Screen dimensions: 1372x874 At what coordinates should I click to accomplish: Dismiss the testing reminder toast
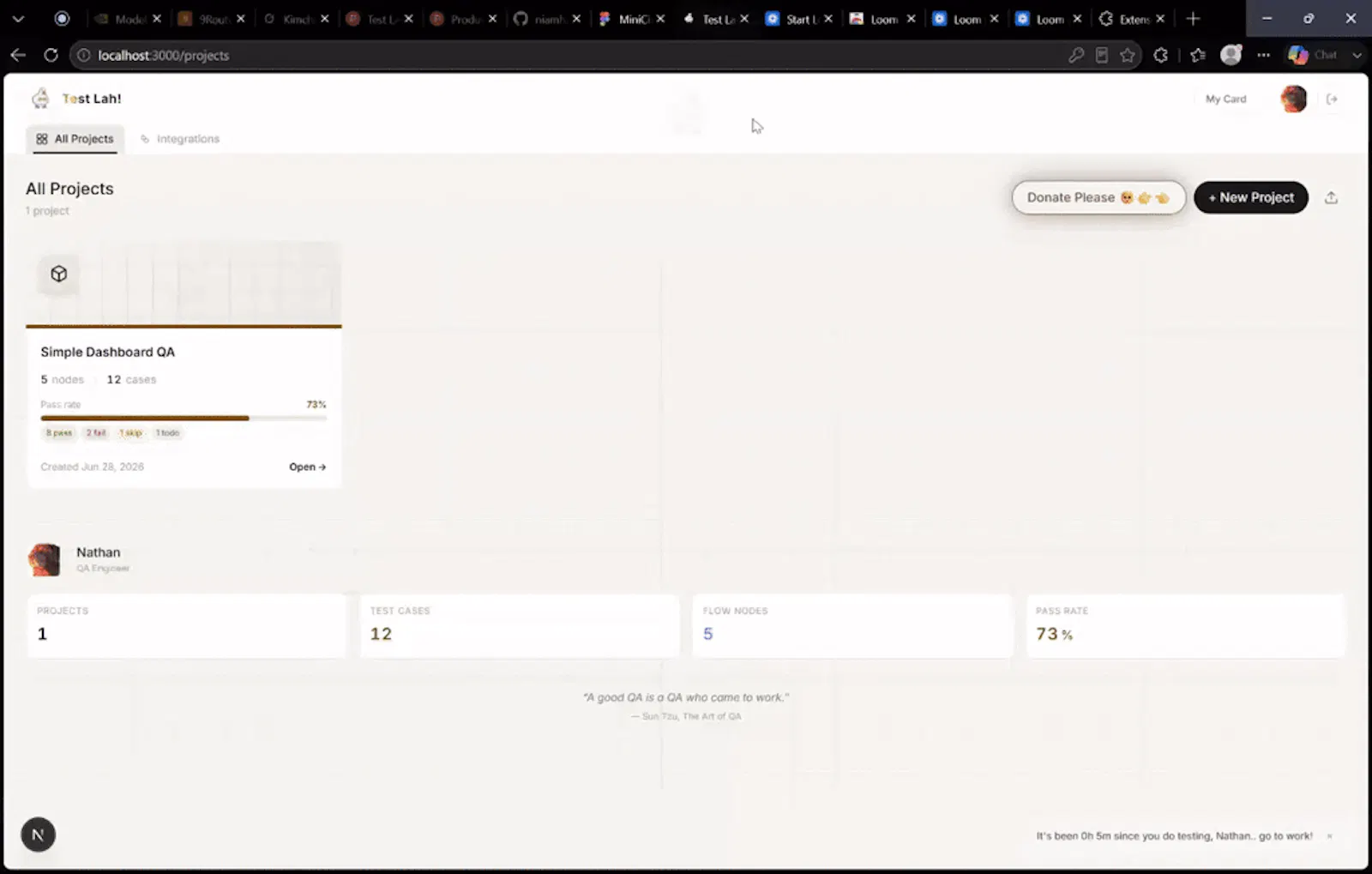1329,835
